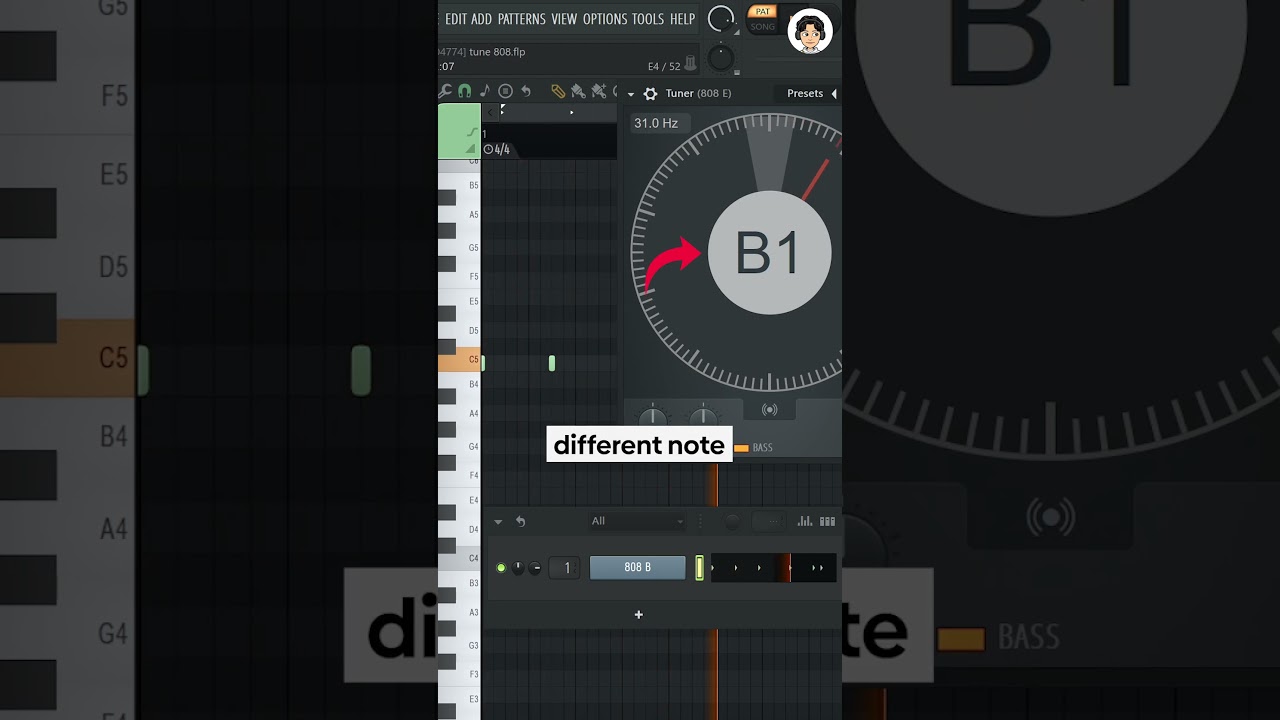Toggle the green magnet snap icon
The width and height of the screenshot is (1280, 720).
[x=465, y=91]
